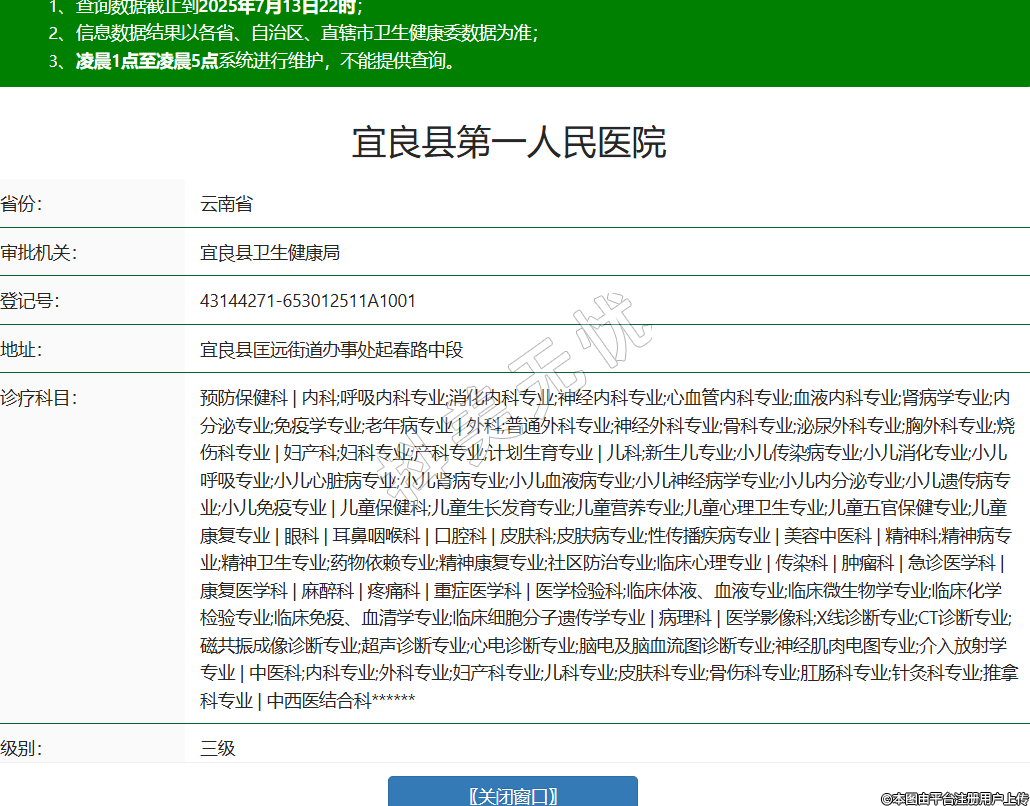
Task: Click the hospital title 宜良县第一人民医院
Action: [x=509, y=143]
